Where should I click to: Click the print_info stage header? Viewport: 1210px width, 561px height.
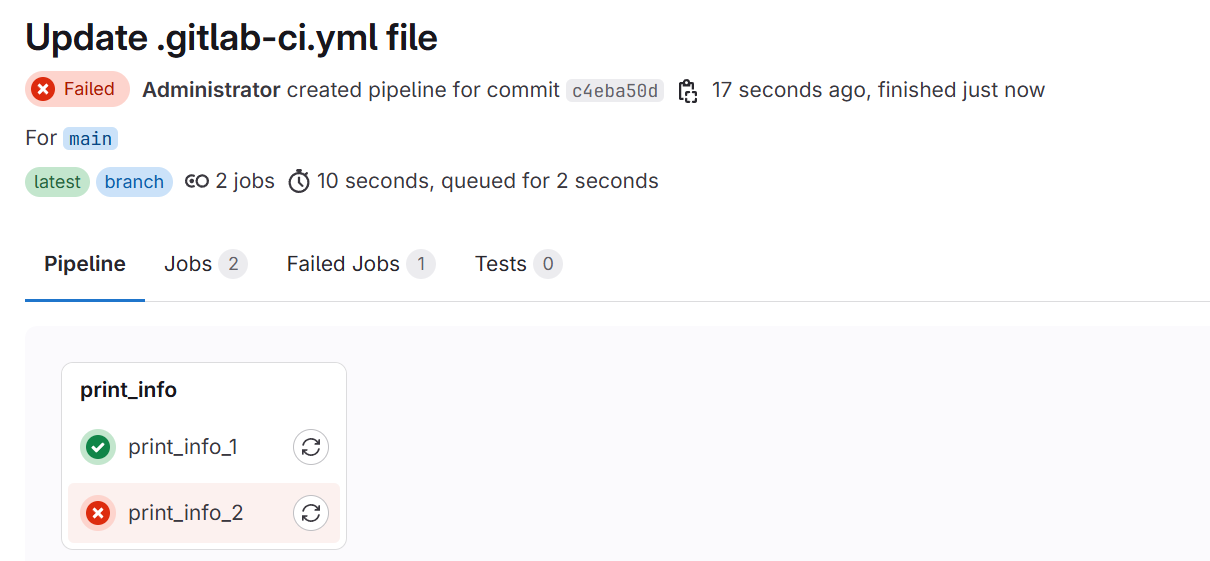click(x=129, y=390)
